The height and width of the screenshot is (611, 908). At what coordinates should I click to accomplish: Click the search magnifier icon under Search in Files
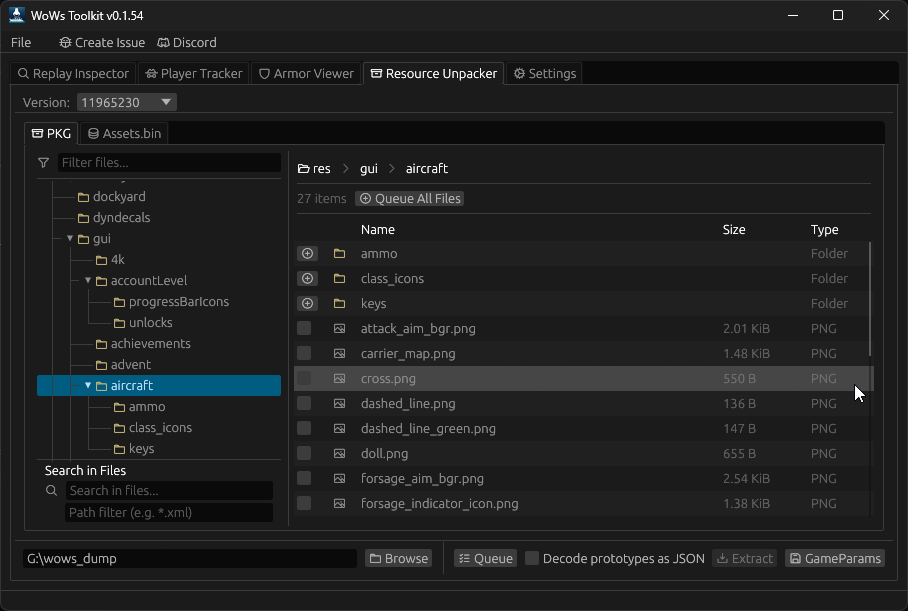point(51,490)
